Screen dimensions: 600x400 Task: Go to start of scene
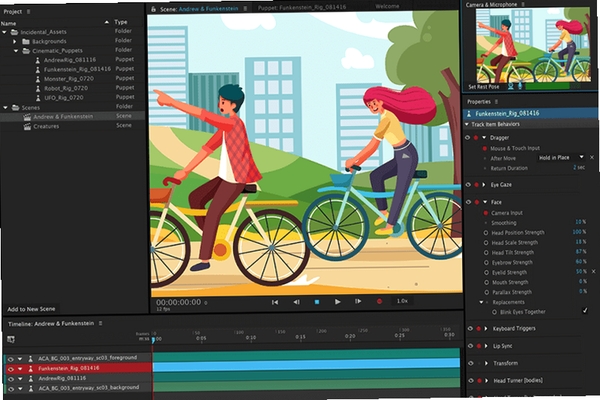pyautogui.click(x=275, y=302)
